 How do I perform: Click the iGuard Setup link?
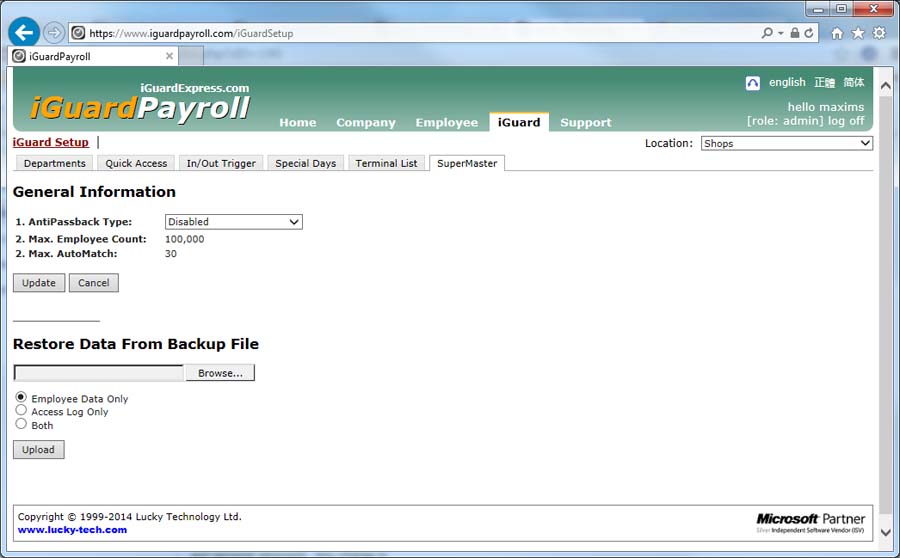point(51,142)
